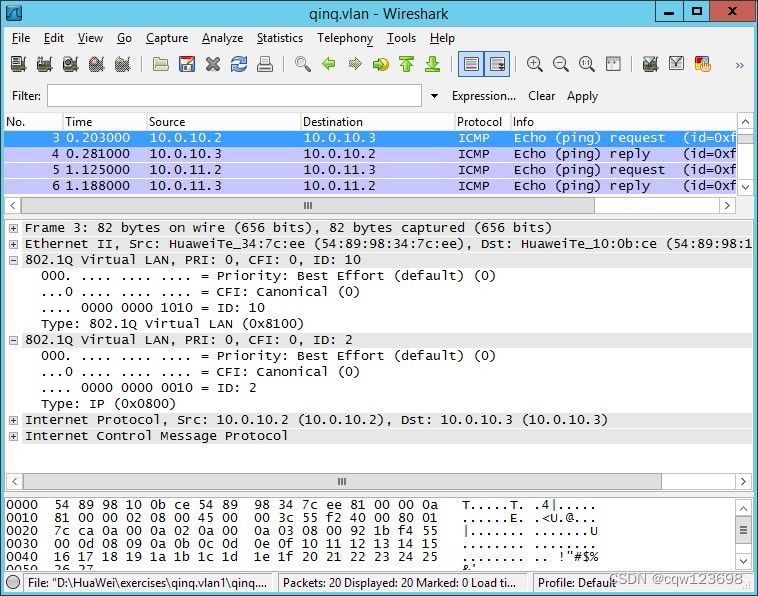
Task: Sort by Destination column header
Action: coord(378,122)
